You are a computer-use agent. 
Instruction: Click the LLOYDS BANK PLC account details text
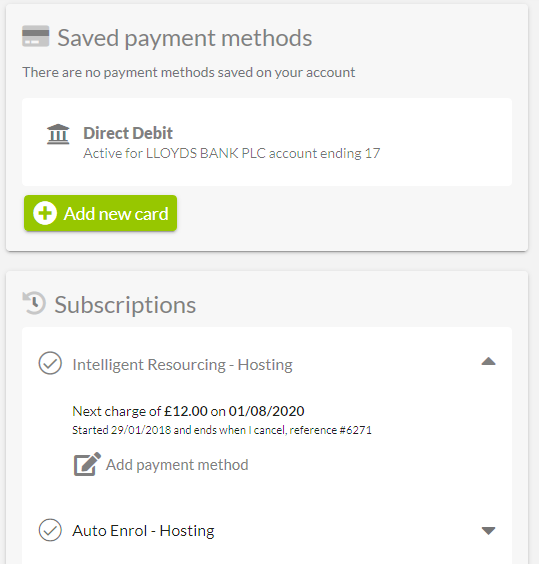coord(232,153)
